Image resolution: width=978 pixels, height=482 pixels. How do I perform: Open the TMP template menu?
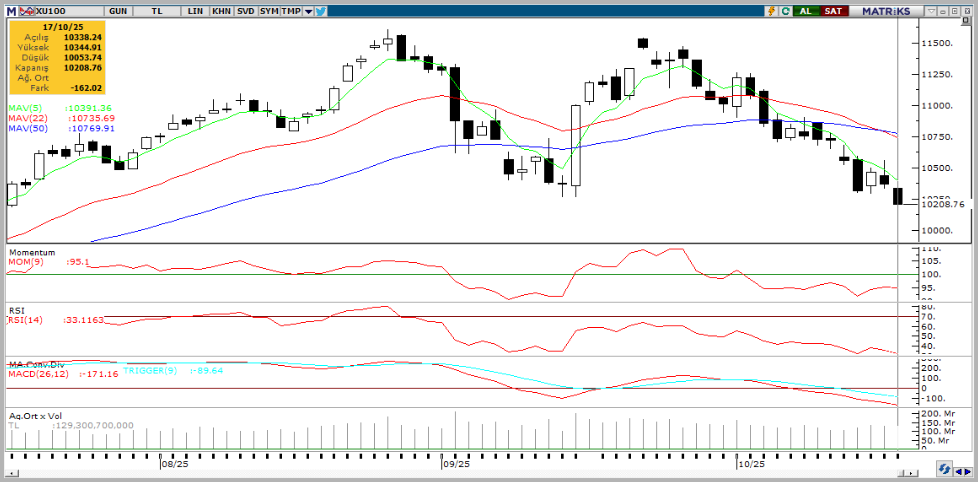click(291, 10)
